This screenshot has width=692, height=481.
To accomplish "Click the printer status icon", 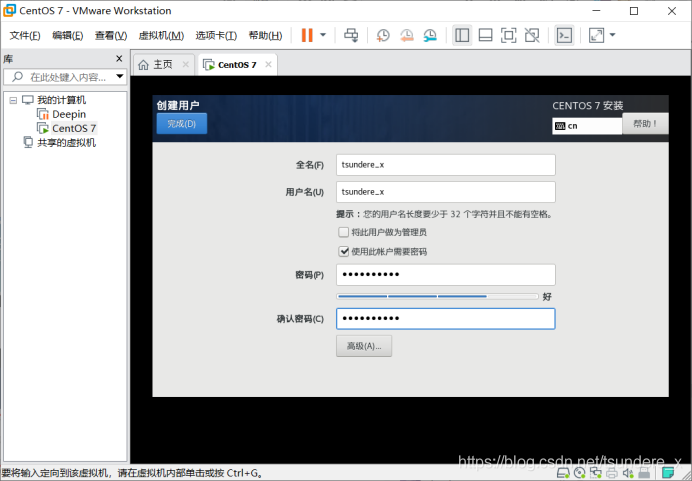I will coord(612,473).
